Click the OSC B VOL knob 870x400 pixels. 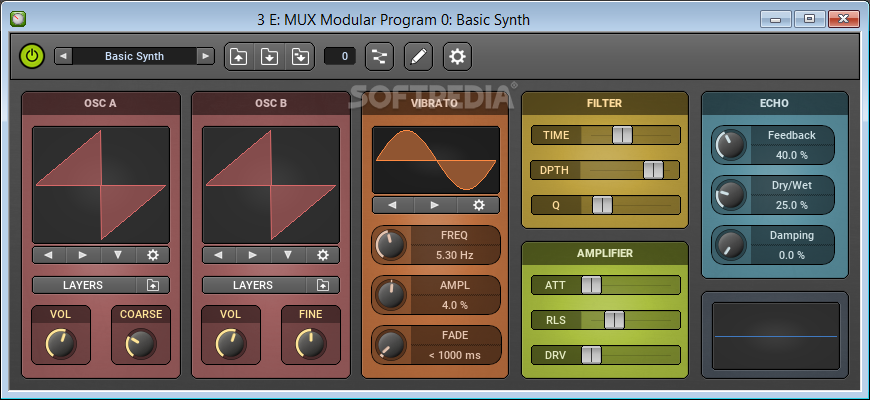point(230,343)
